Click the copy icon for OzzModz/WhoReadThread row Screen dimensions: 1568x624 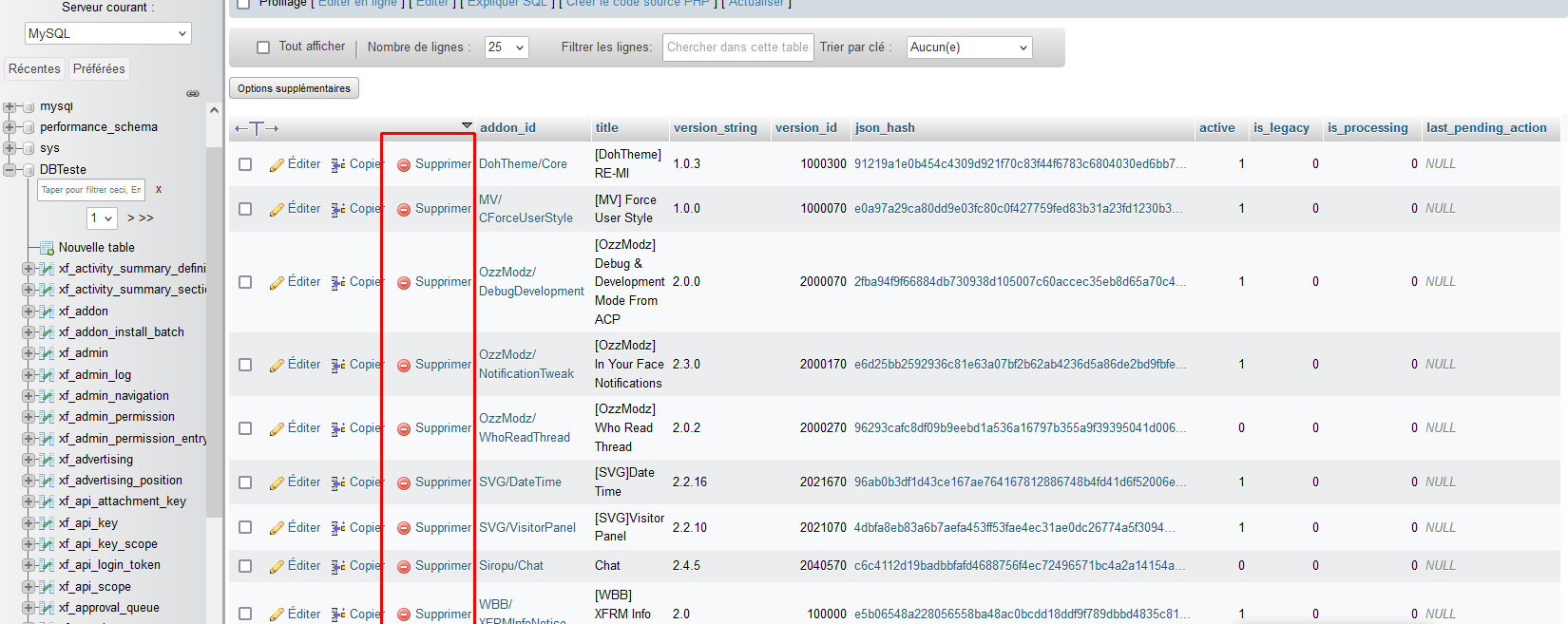click(x=338, y=429)
